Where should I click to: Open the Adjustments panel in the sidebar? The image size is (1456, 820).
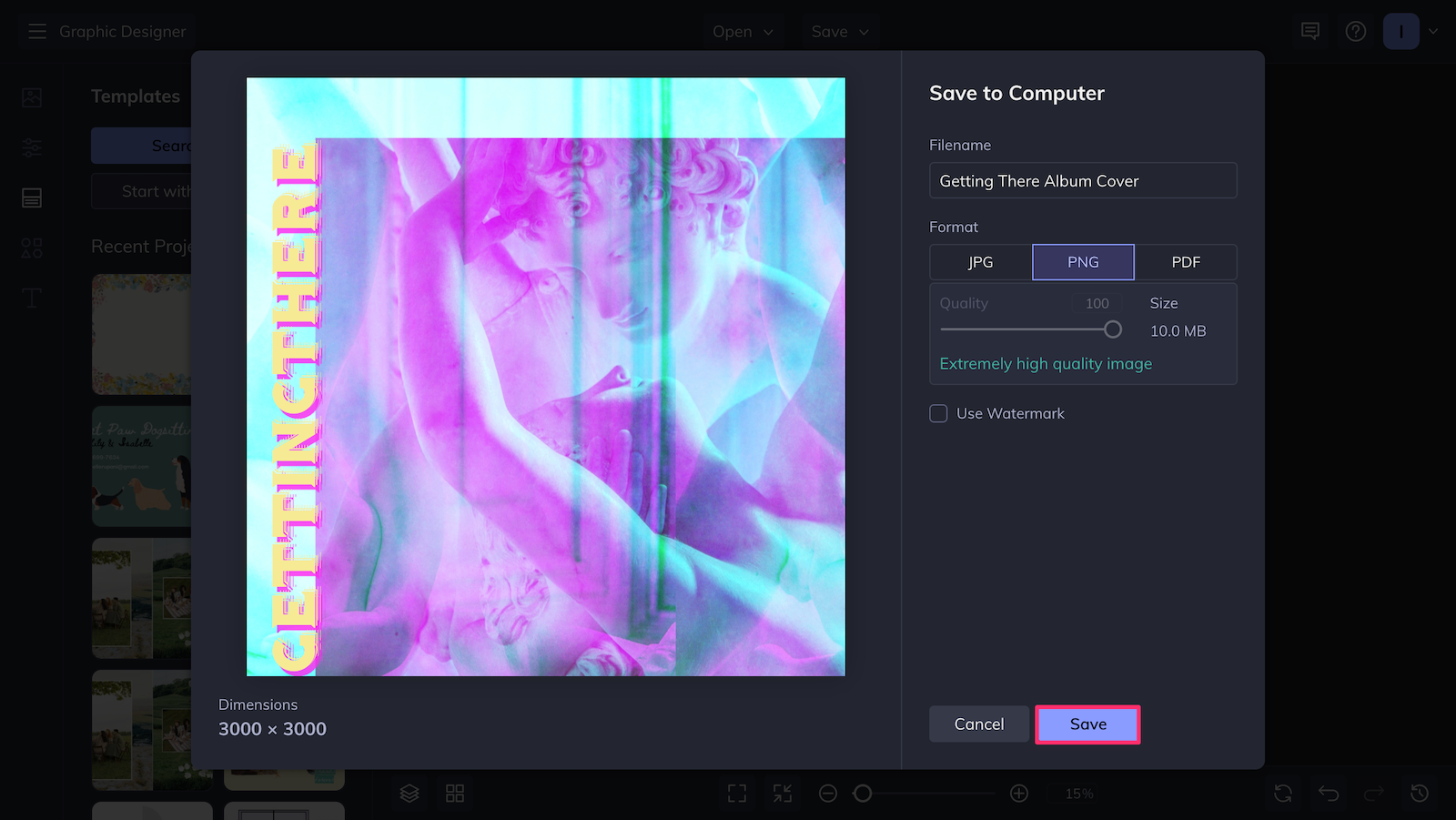pos(31,147)
